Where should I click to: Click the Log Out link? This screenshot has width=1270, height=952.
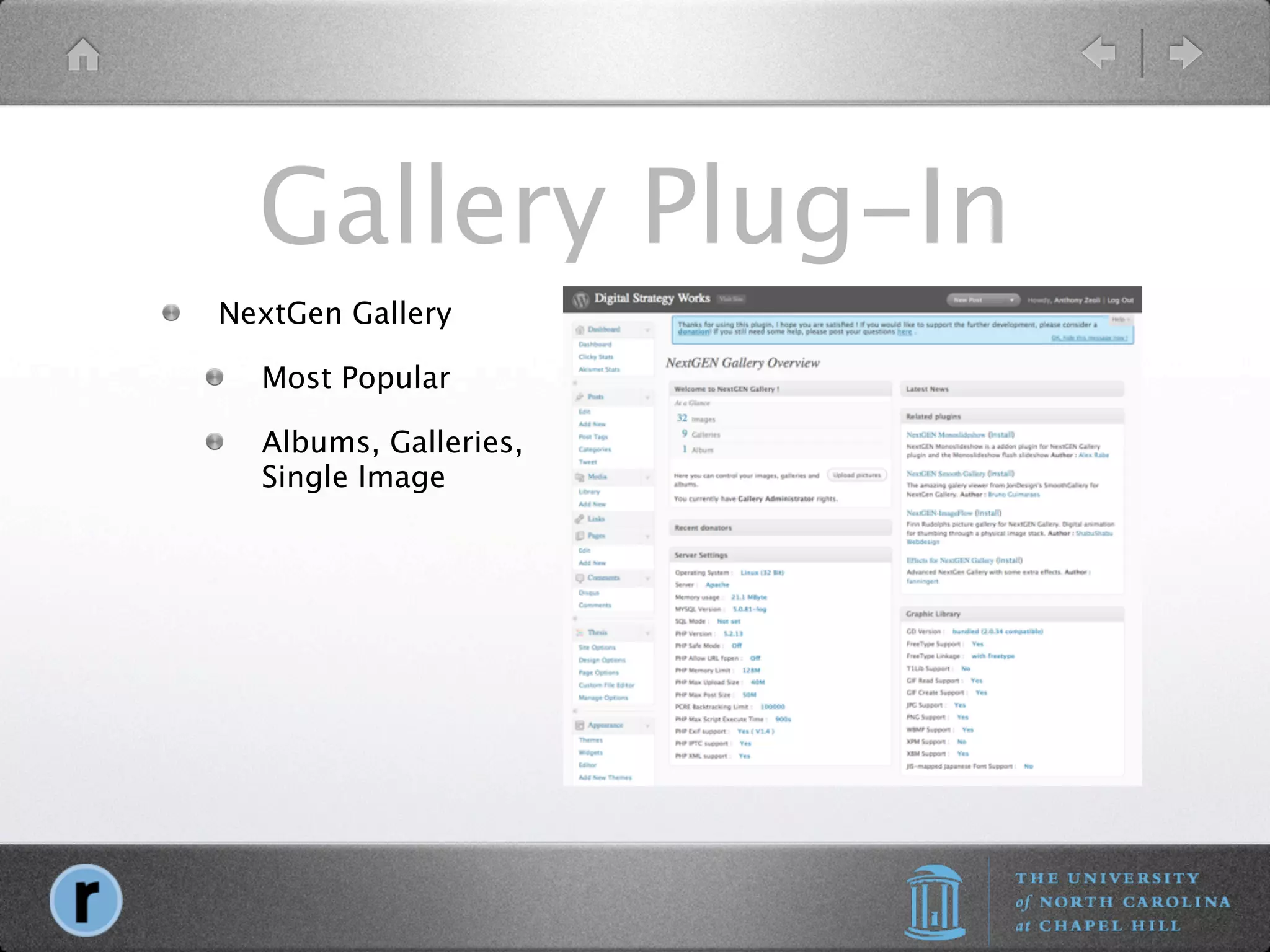[x=1121, y=300]
